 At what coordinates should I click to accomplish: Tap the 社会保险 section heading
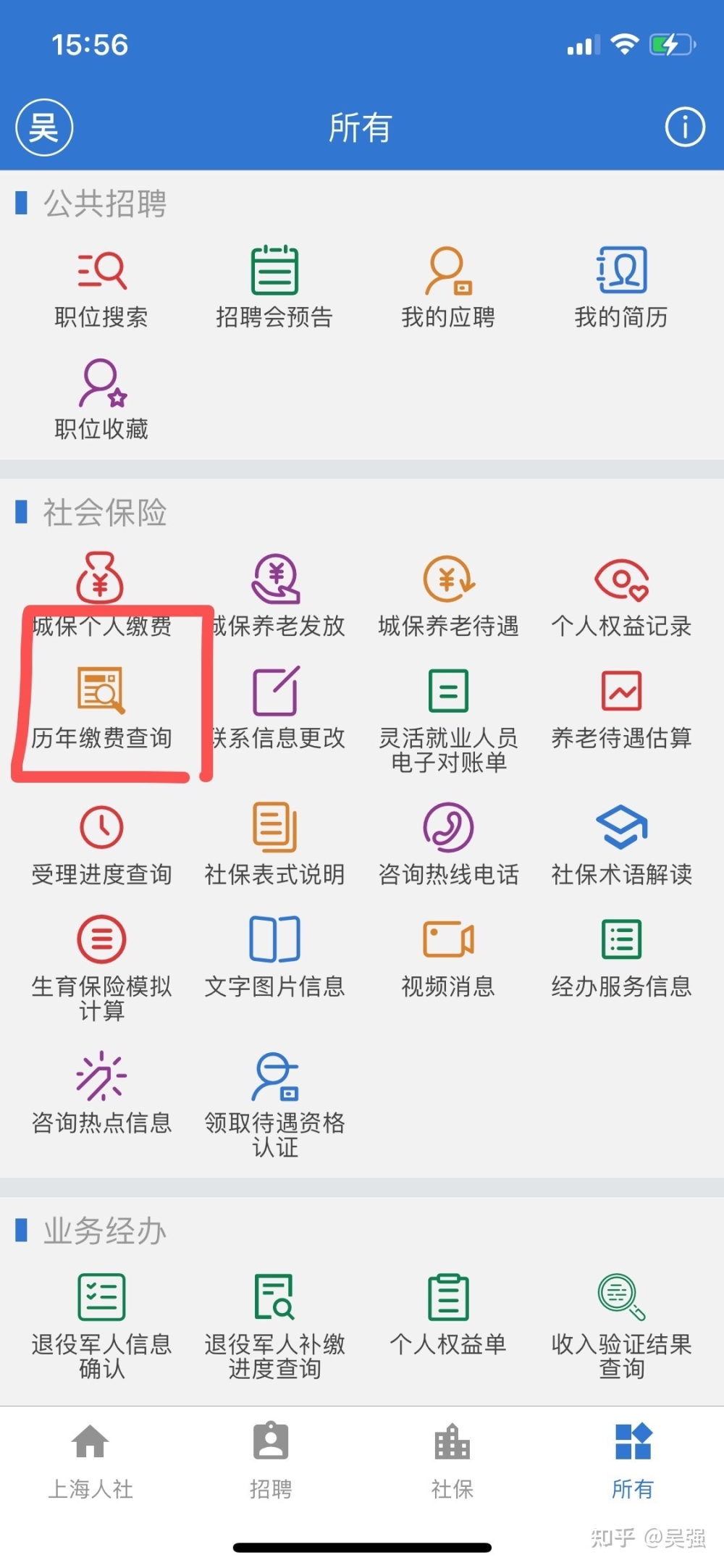click(105, 513)
